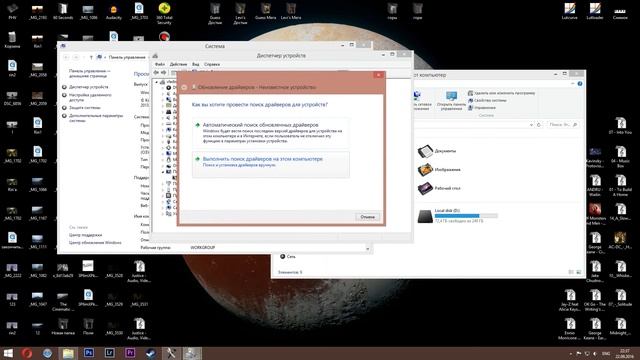Click up arrow in System window navigation
This screenshot has height=360, width=640.
[x=91, y=57]
